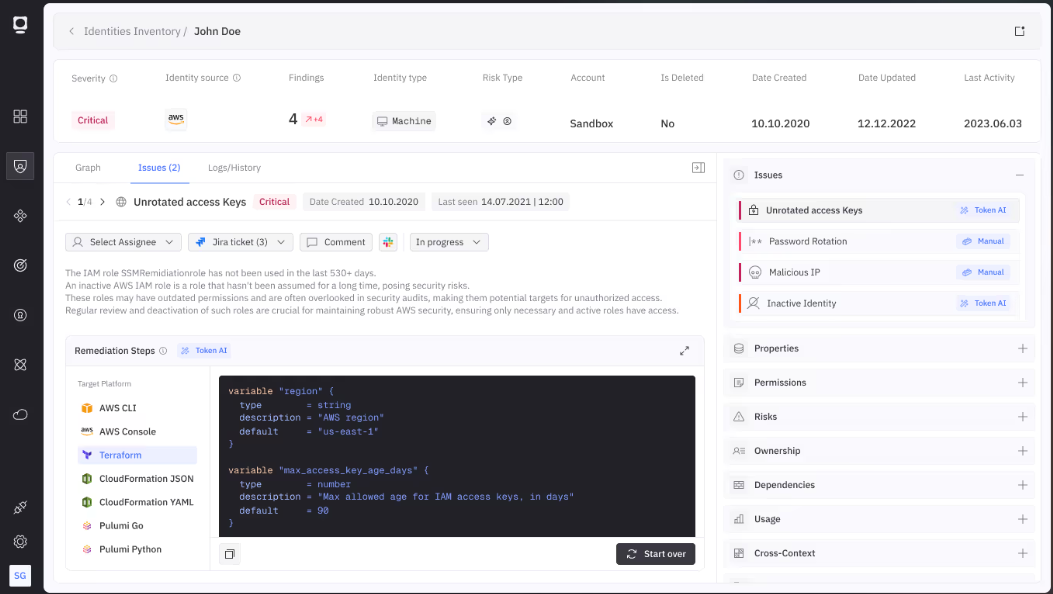
Task: Click the Token AI badge in Remediation Steps
Action: point(204,350)
